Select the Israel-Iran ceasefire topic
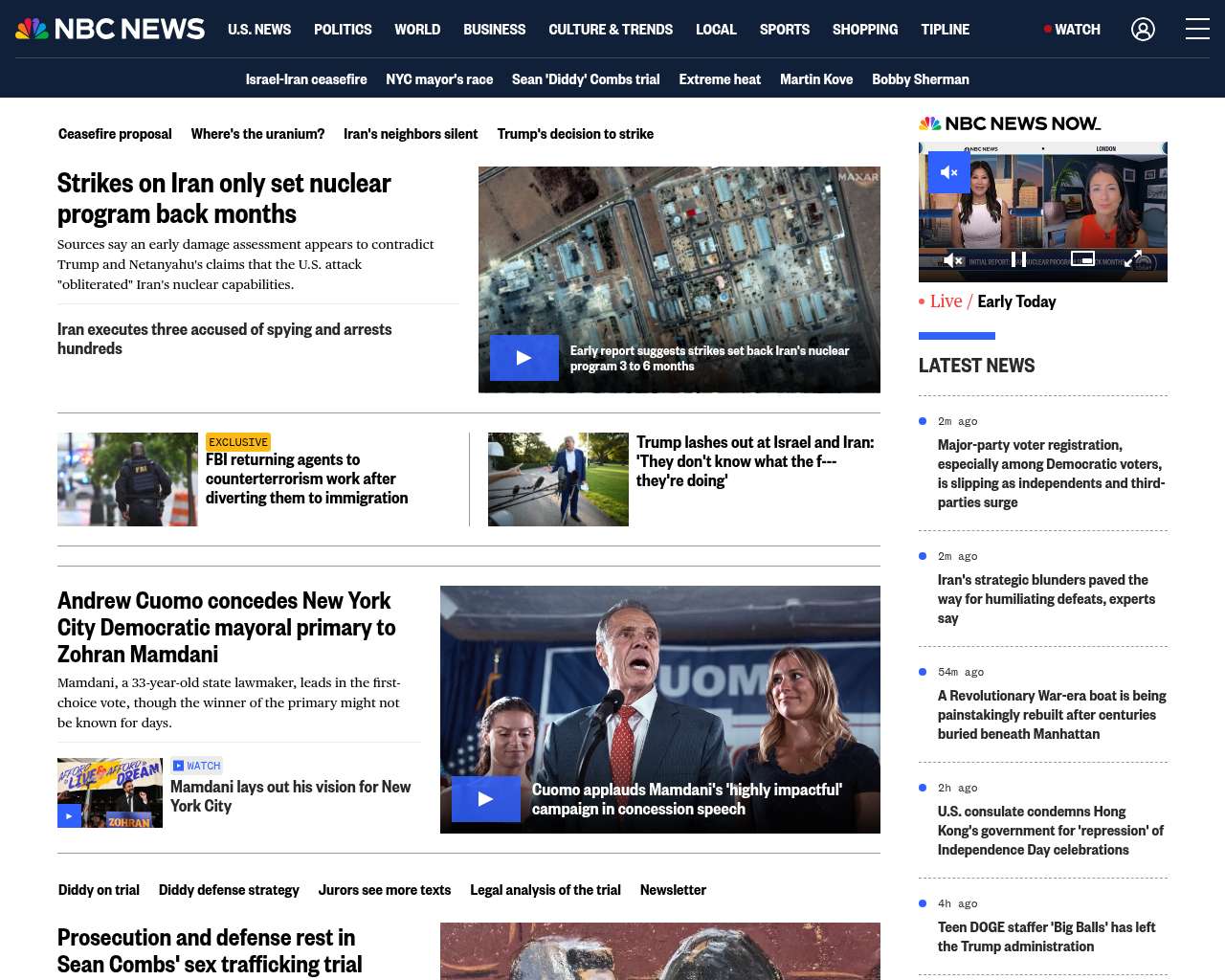1225x980 pixels. pyautogui.click(x=306, y=79)
